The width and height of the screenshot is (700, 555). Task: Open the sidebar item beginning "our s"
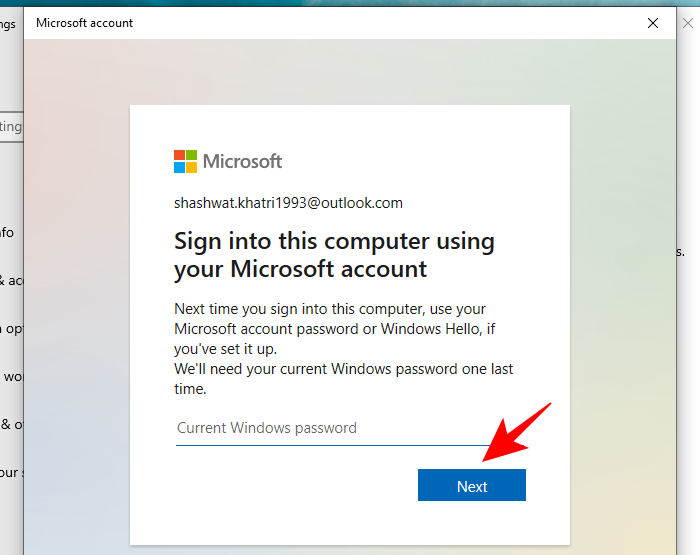pos(10,472)
